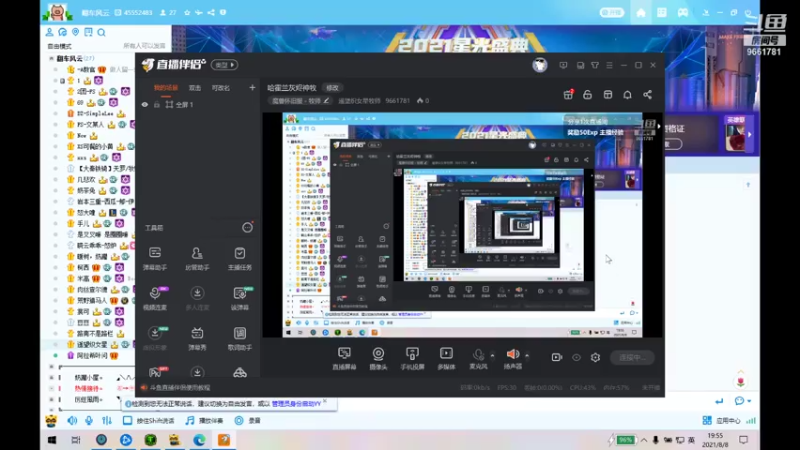Open the 视频连麦 tool
The image size is (800, 450).
click(x=155, y=298)
